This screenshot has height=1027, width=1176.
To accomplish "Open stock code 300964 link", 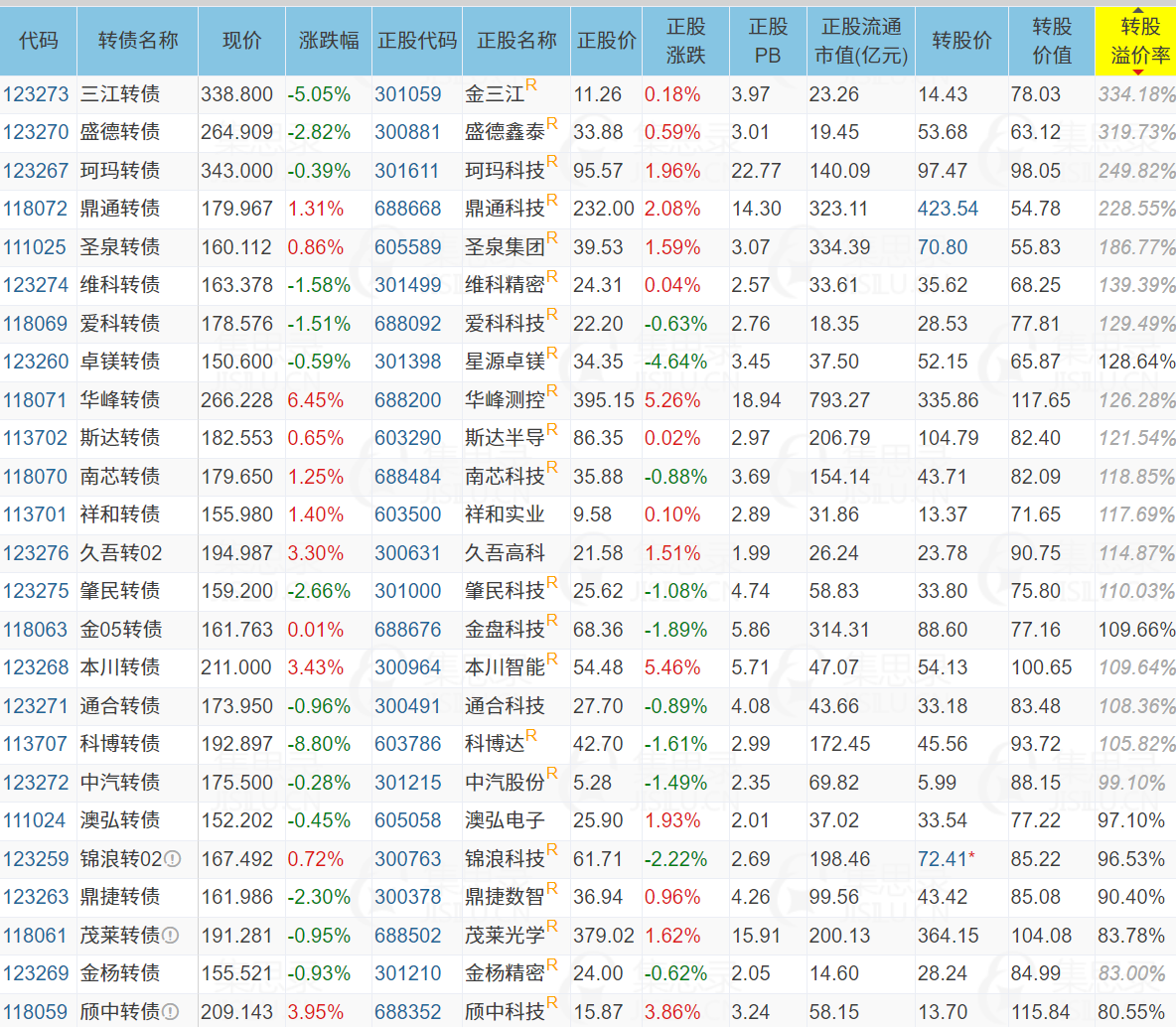I will 408,666.
